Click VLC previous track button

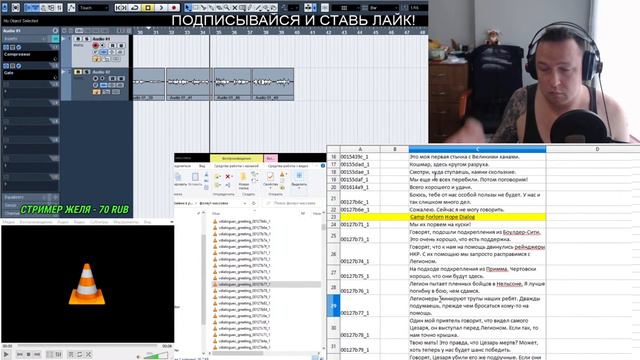[x=19, y=354]
